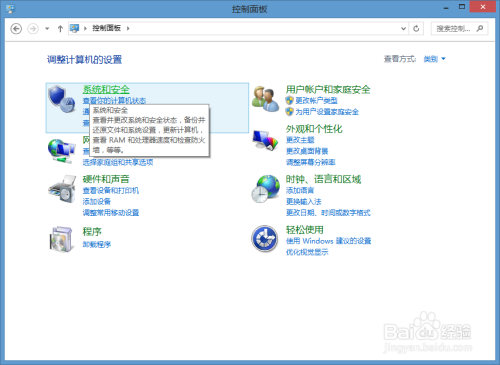
Task: Click shield icon beside 更改帐户类型
Action: tap(289, 100)
